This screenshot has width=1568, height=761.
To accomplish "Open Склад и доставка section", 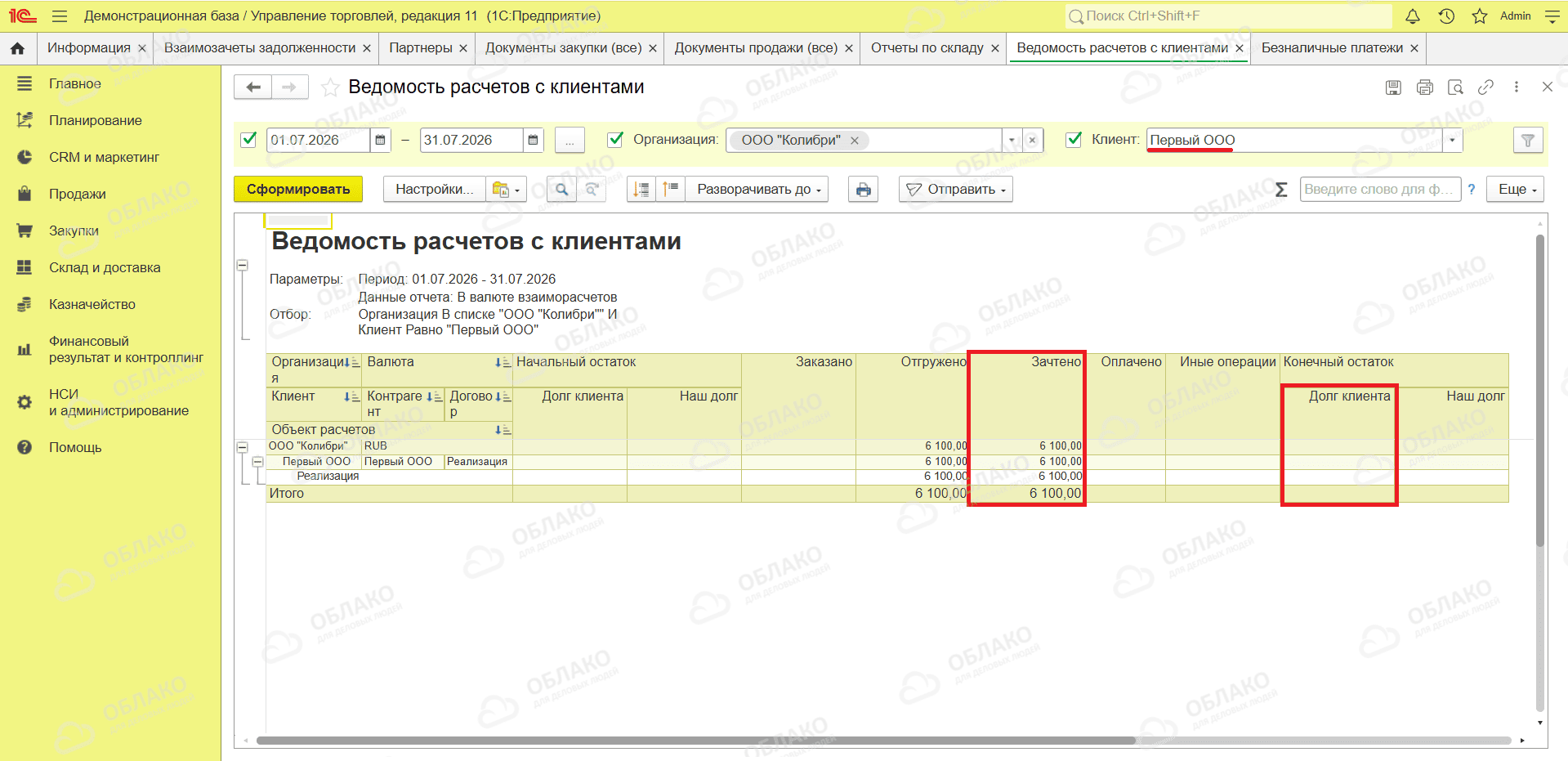I will click(x=105, y=267).
